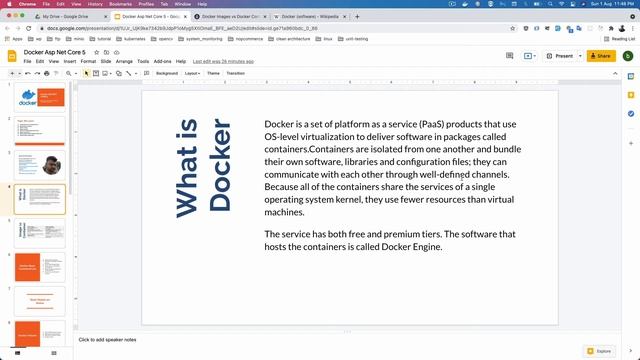Add a new slide with plus button

click(12, 73)
